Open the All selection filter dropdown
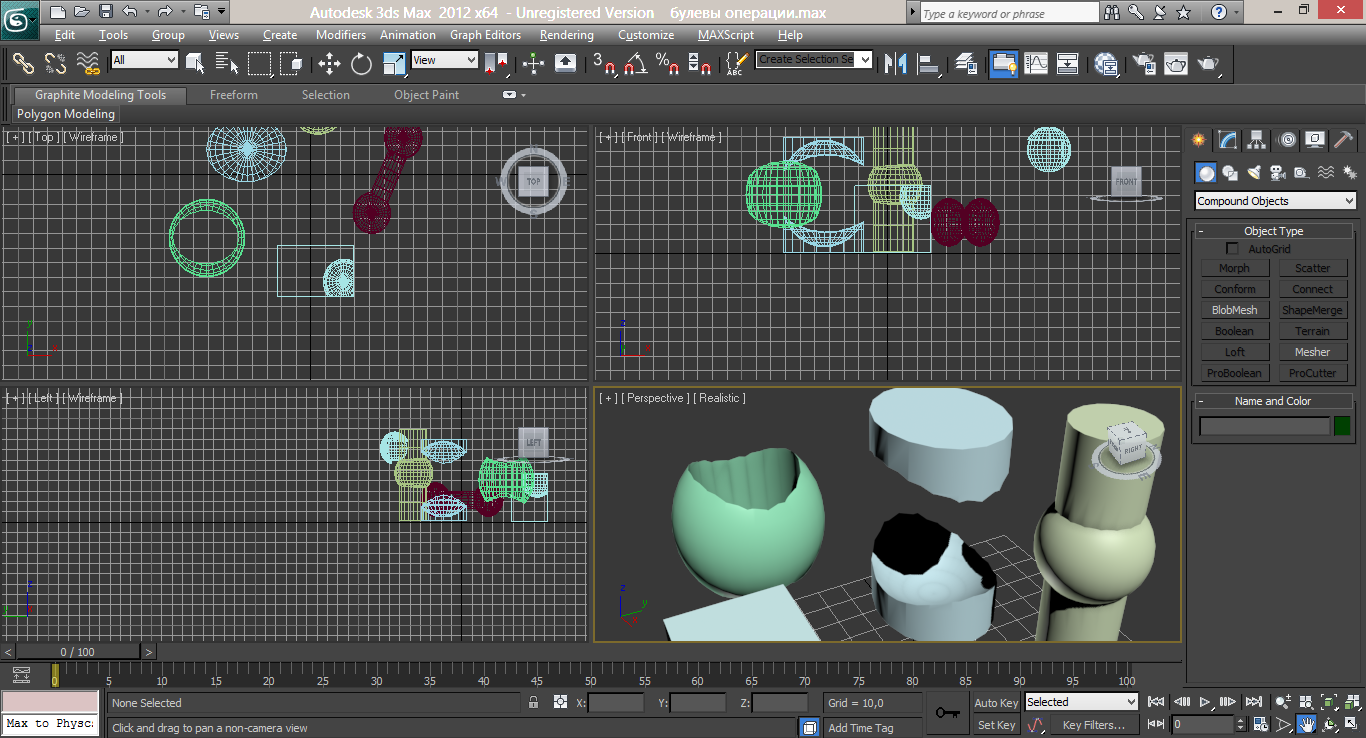This screenshot has height=738, width=1366. [x=144, y=60]
